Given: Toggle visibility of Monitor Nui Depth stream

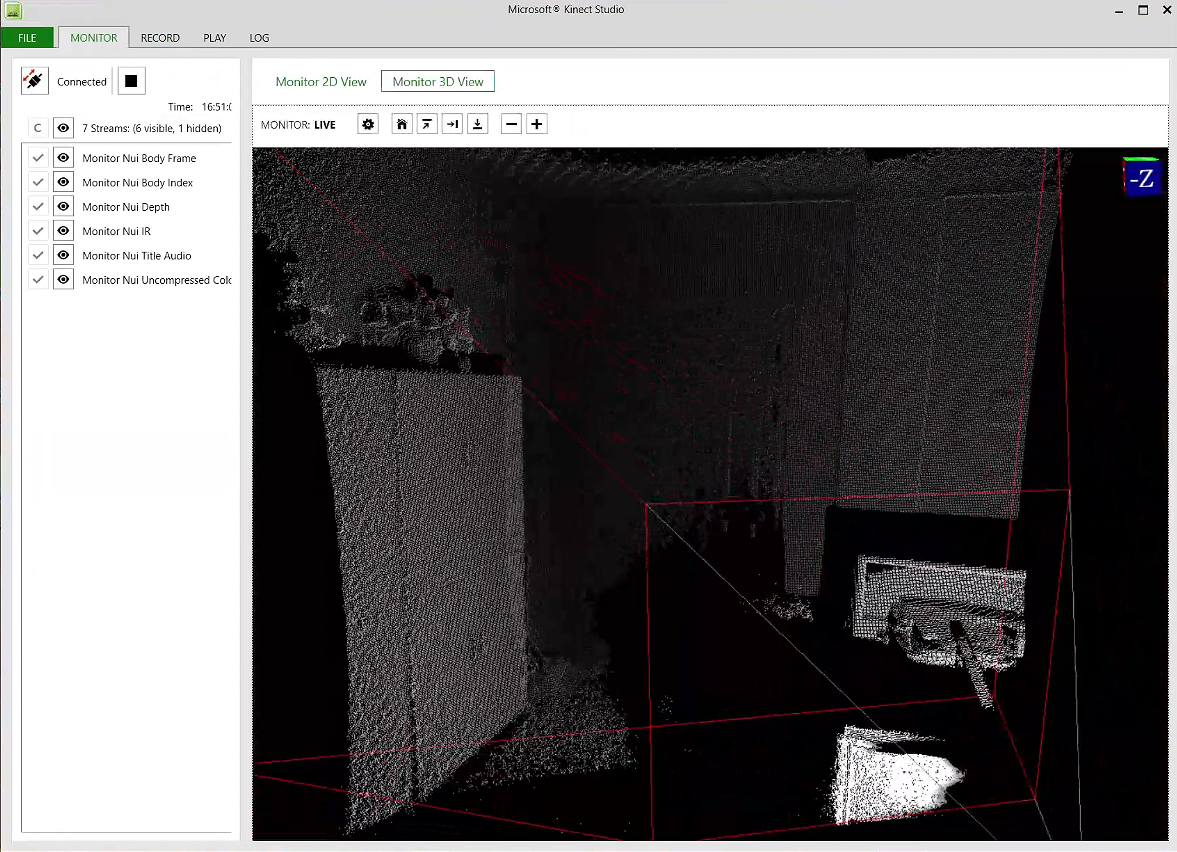Looking at the screenshot, I should [63, 206].
